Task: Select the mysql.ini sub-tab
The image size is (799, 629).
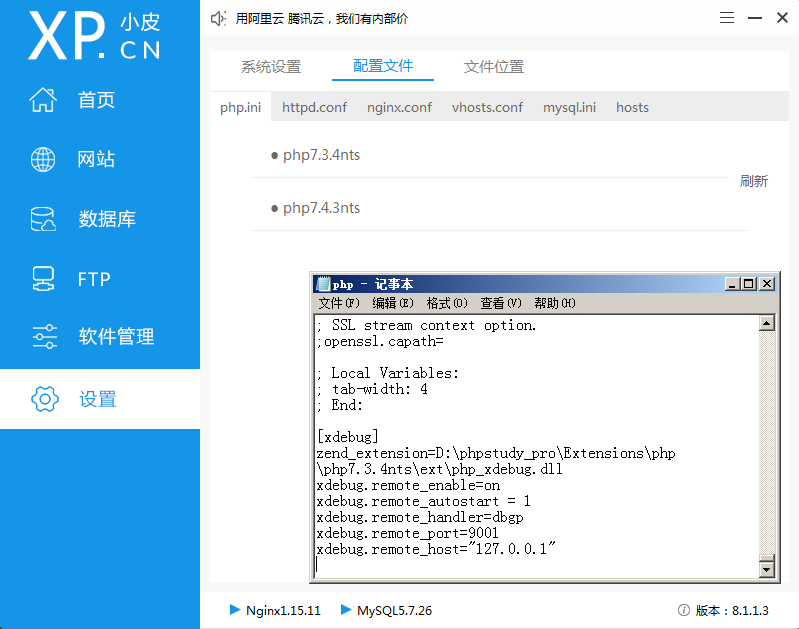Action: click(x=569, y=108)
